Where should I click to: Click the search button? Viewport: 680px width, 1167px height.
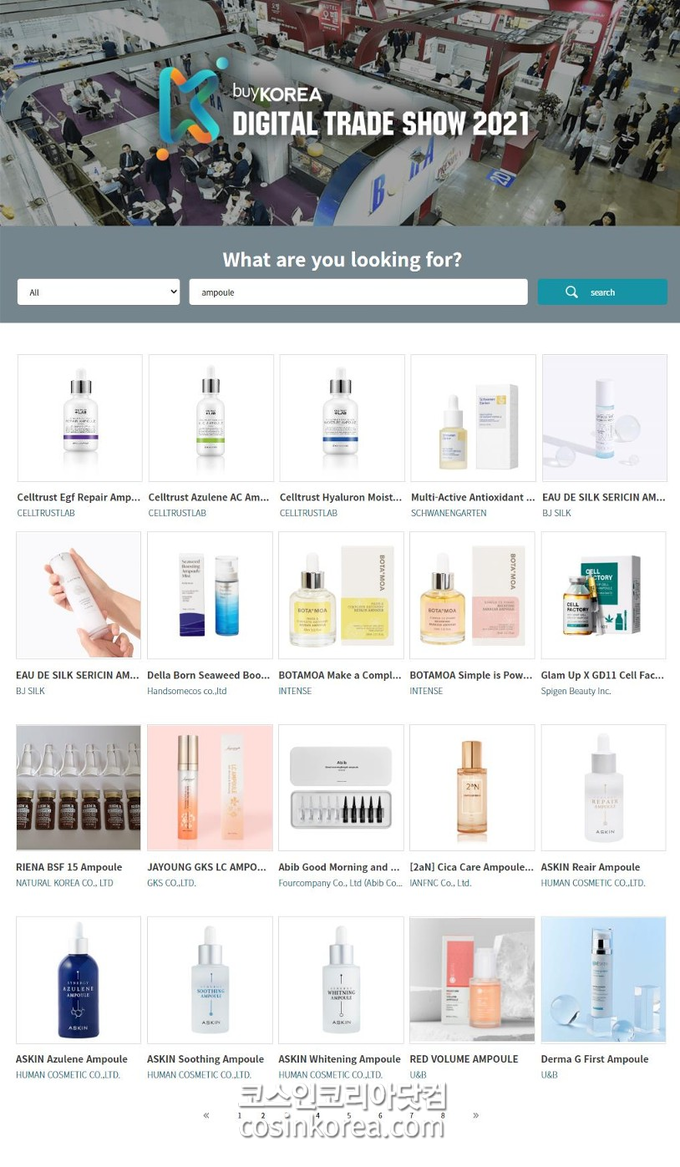coord(603,292)
